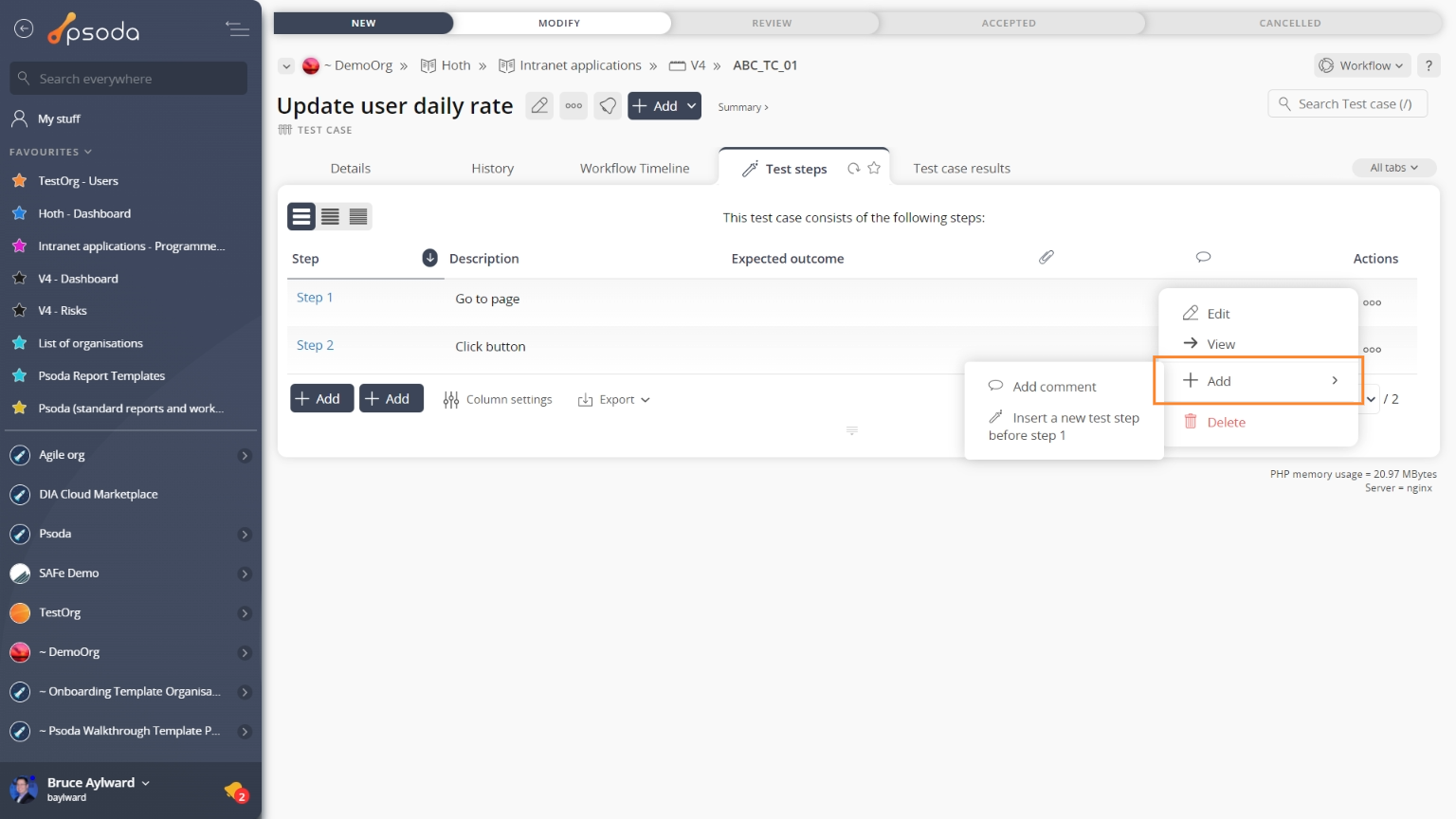Open actions ellipsis for Step 1 row
The width and height of the screenshot is (1456, 819).
coord(1372,302)
